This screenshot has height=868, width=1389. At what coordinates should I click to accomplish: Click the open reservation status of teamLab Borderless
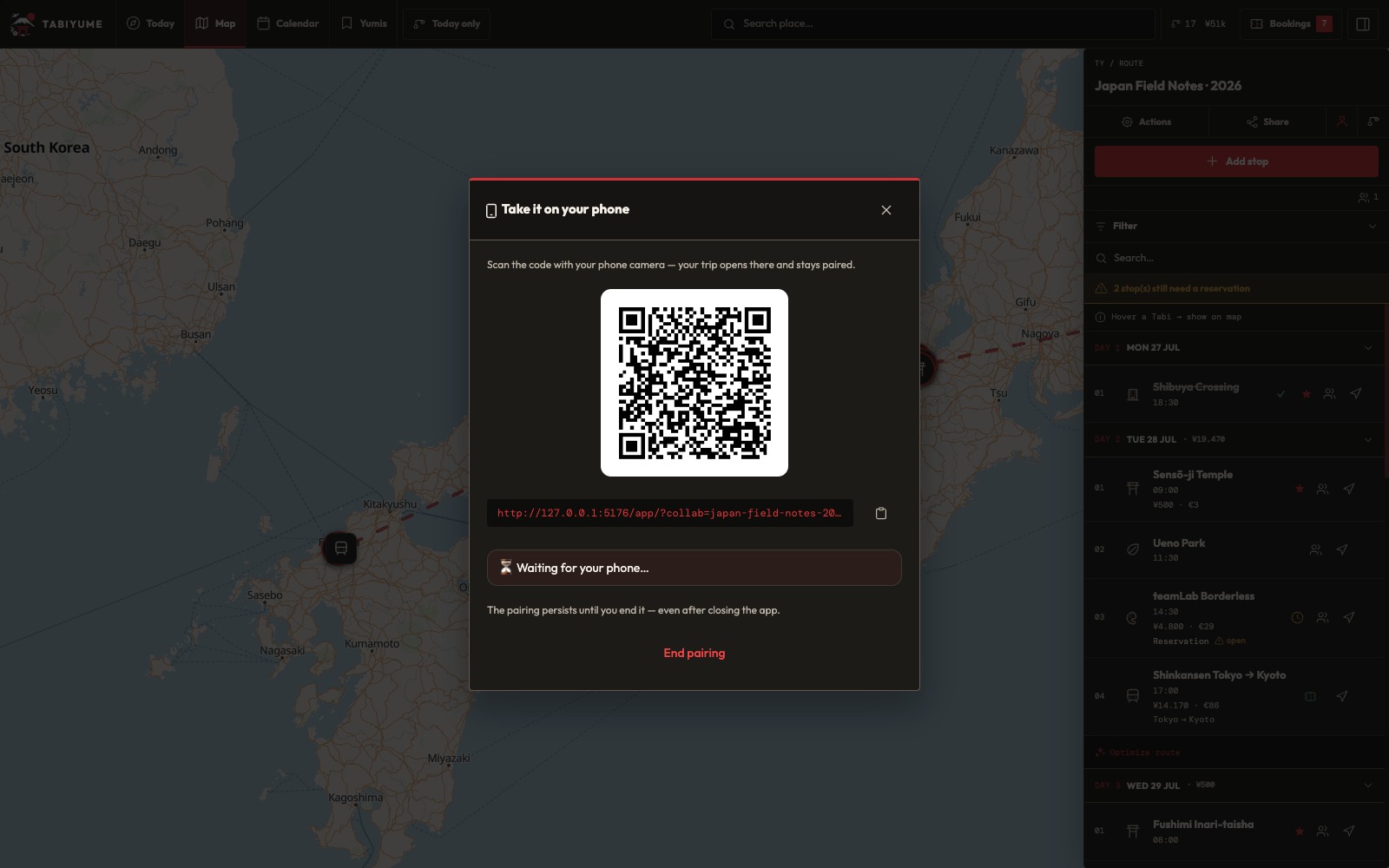point(1230,641)
